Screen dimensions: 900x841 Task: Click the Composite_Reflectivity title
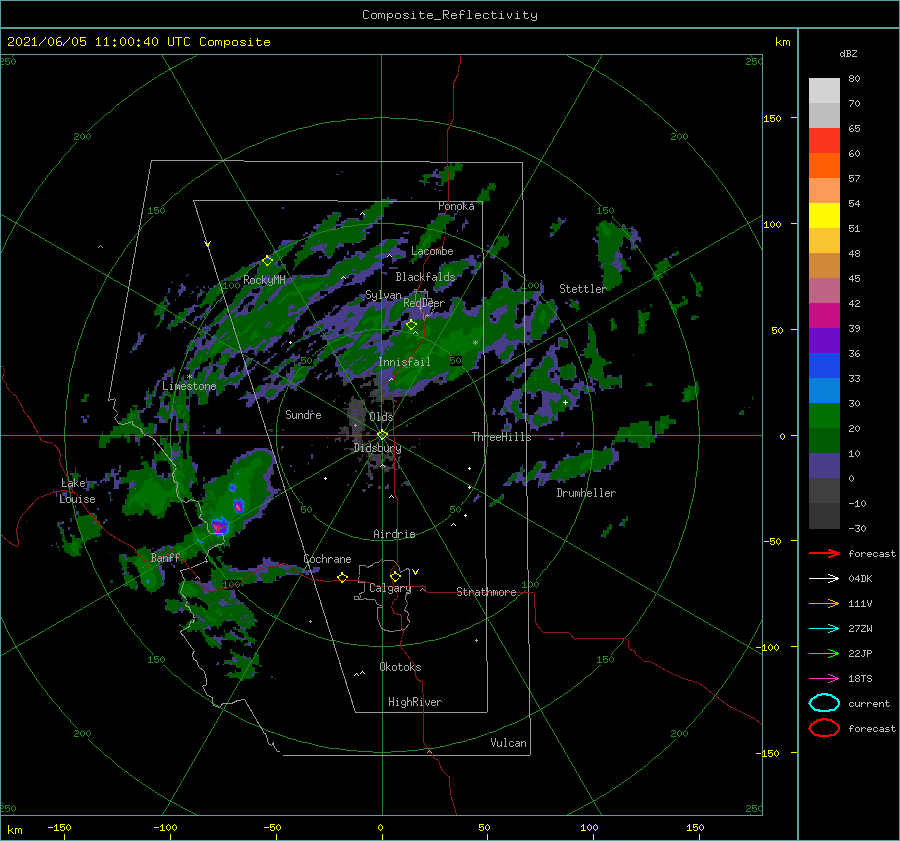tap(450, 15)
